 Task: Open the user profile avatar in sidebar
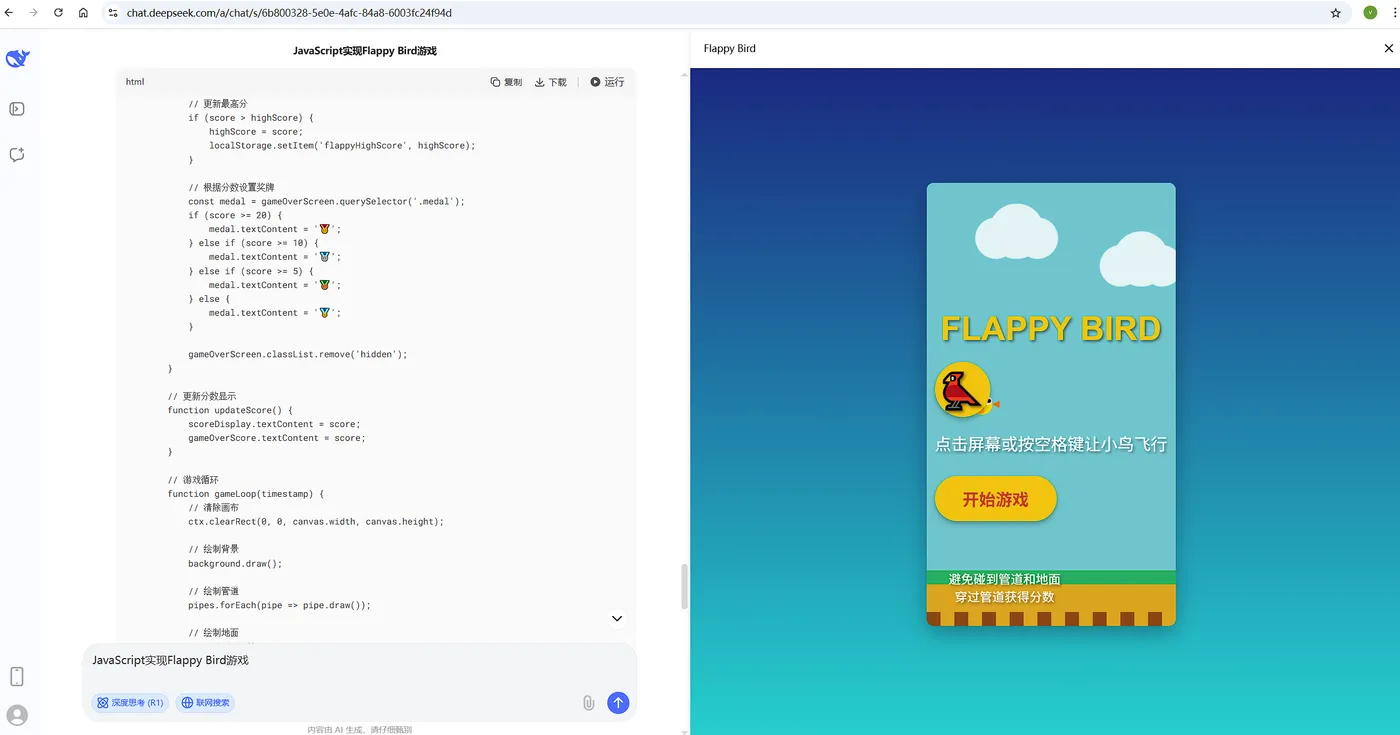coord(17,715)
